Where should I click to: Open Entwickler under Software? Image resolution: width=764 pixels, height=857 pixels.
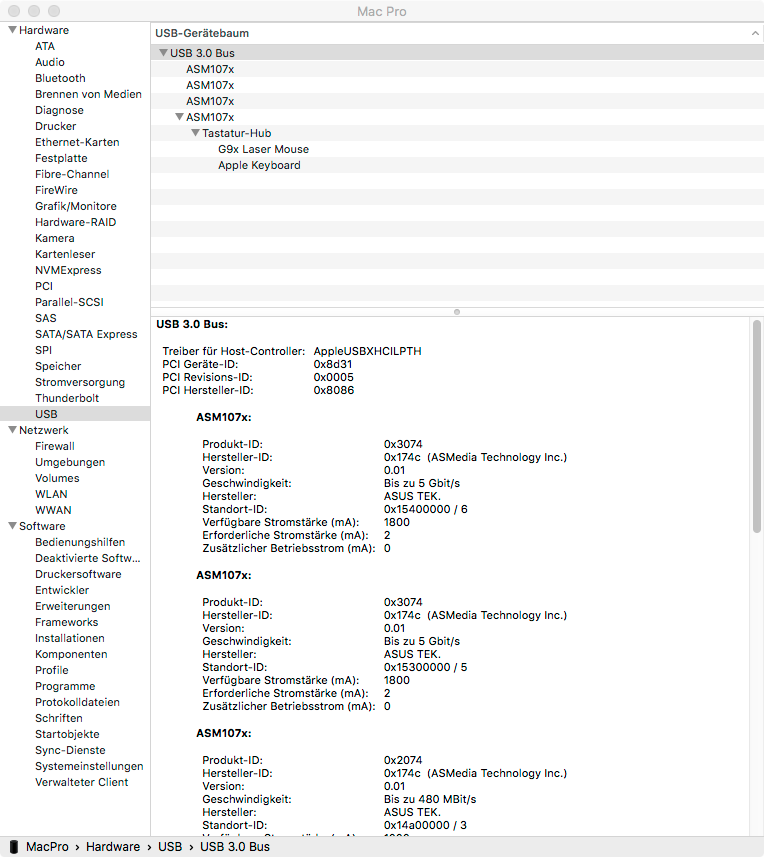coord(62,590)
